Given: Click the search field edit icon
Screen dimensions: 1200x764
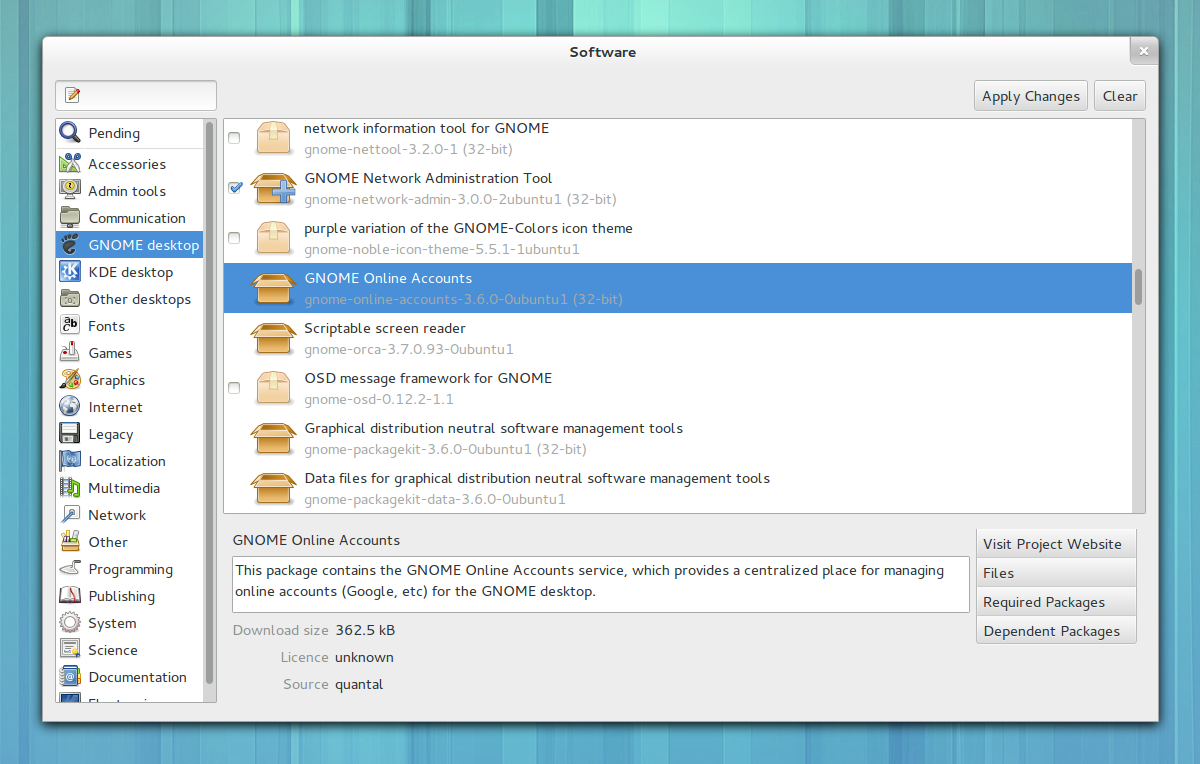Looking at the screenshot, I should [72, 95].
